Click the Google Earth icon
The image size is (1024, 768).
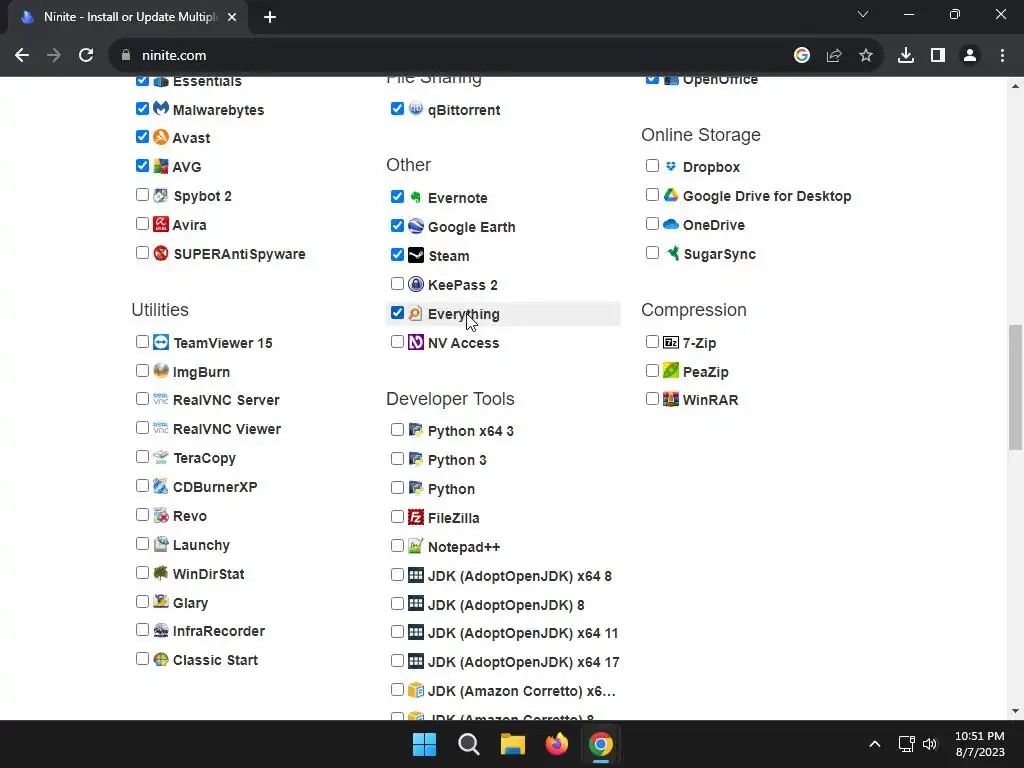click(416, 226)
